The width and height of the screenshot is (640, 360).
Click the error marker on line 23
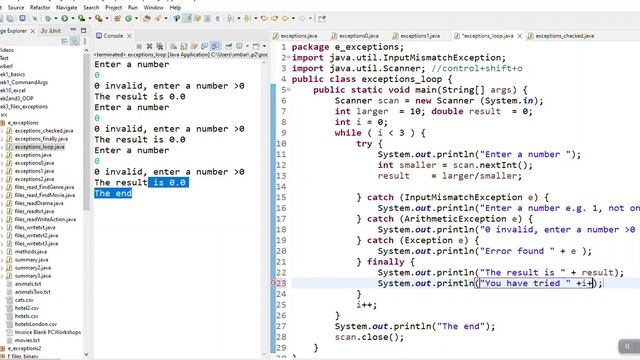tap(273, 283)
